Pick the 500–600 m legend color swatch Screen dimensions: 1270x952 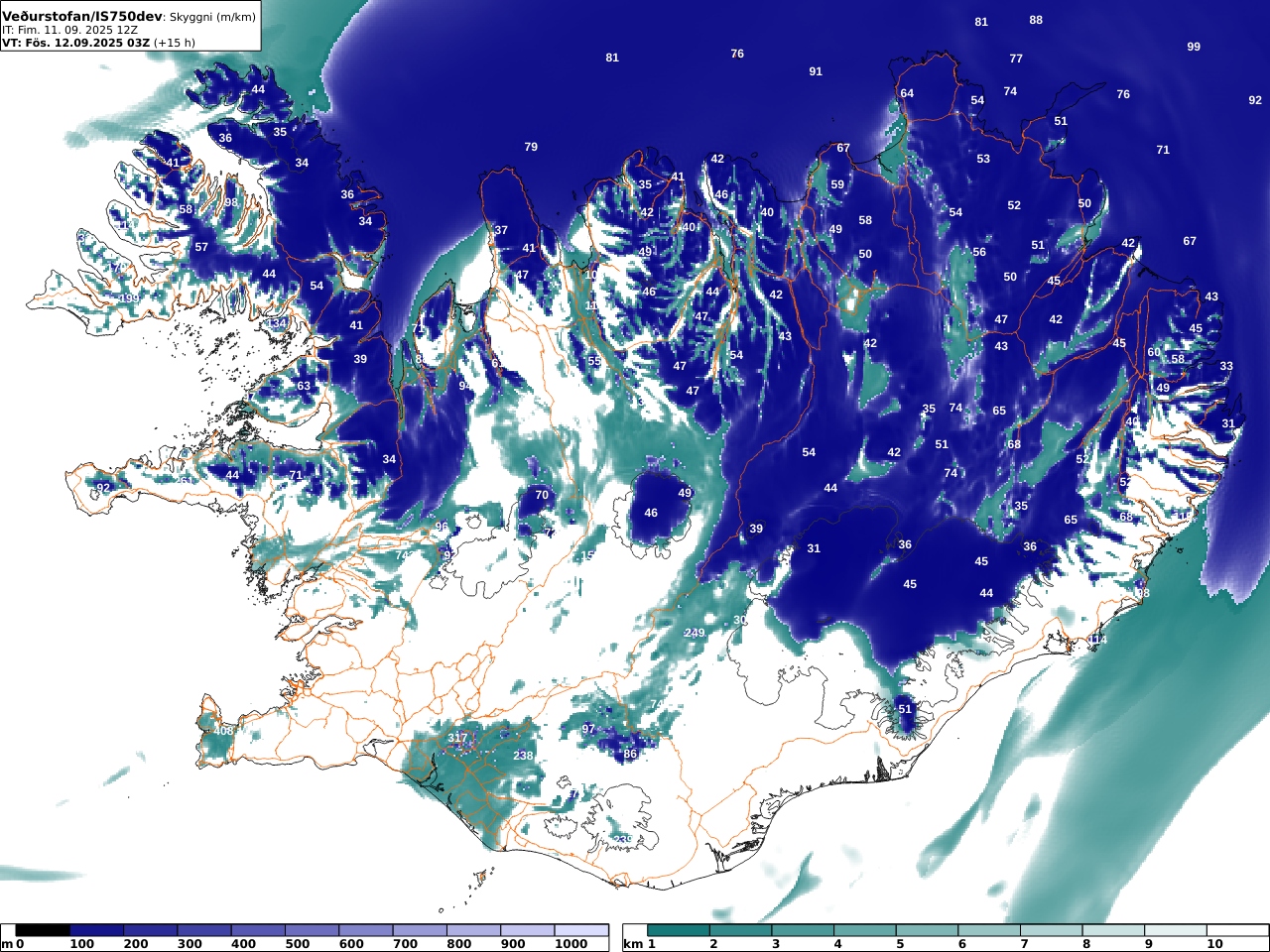312,930
